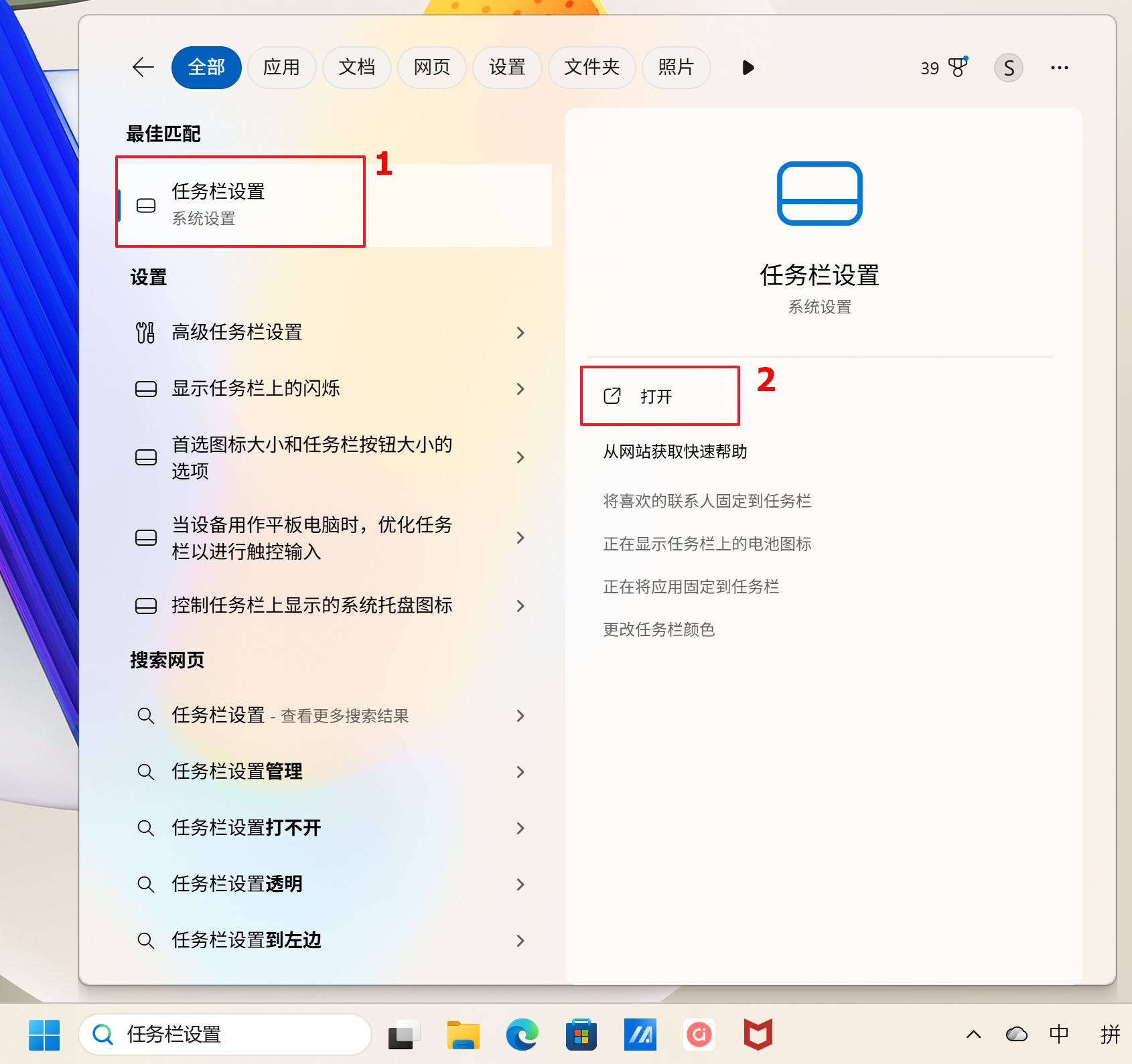Click 打开 to open taskbar settings

pos(656,396)
